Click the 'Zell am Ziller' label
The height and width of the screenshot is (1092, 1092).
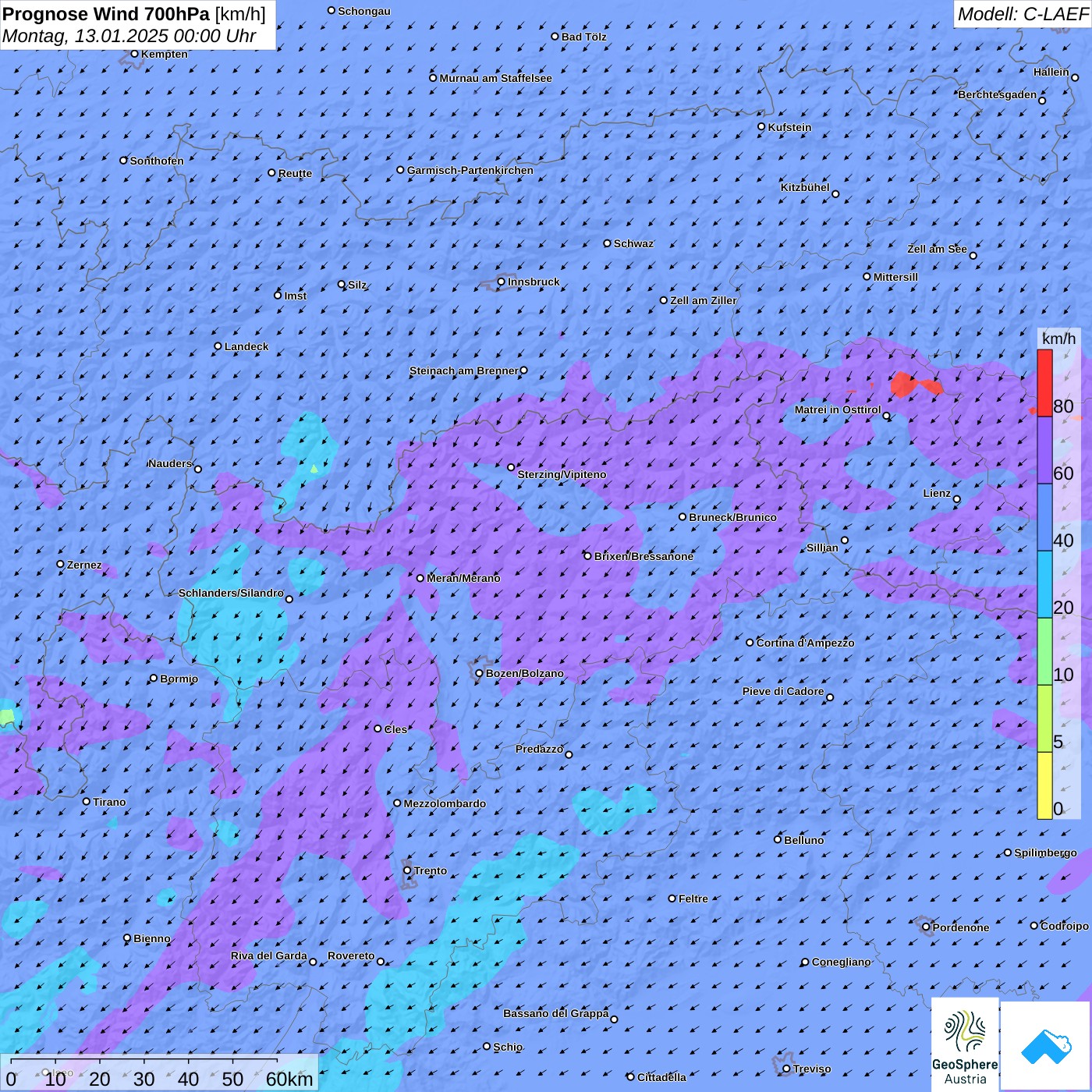click(x=704, y=300)
